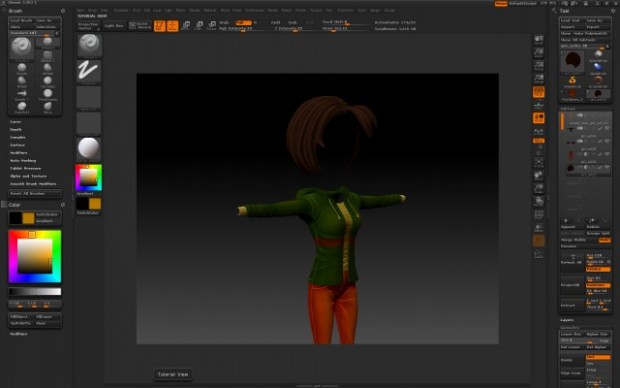Toggle eye visibility of last SubTool row
Viewport: 620px width, 388px height.
click(607, 167)
